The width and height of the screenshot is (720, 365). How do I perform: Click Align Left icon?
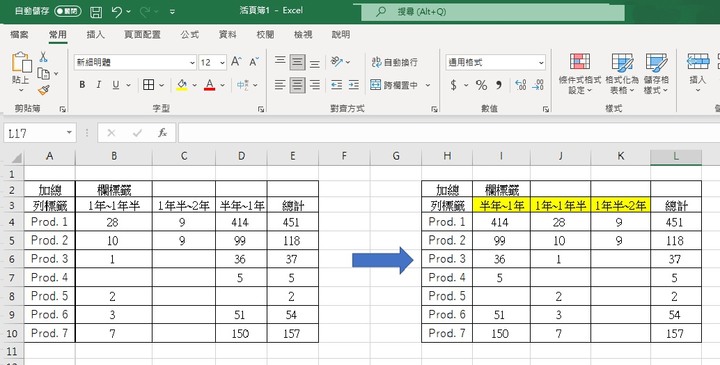pos(280,85)
